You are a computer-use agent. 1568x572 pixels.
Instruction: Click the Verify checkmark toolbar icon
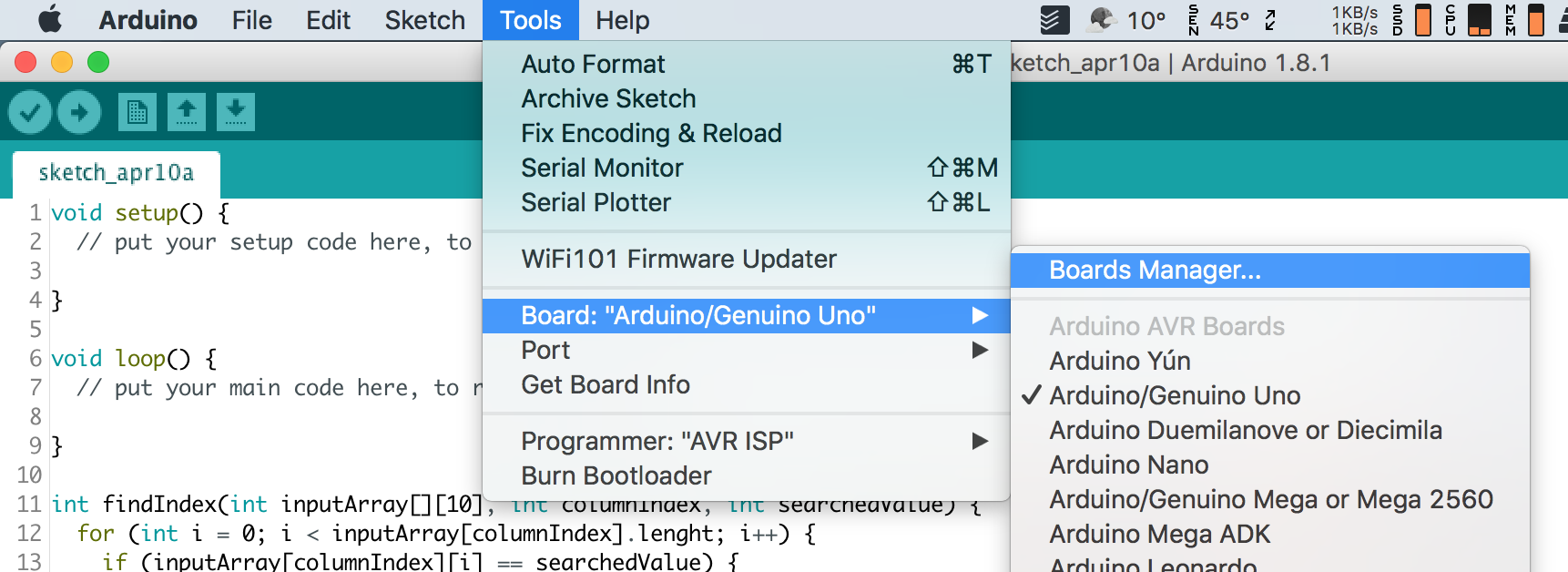30,112
